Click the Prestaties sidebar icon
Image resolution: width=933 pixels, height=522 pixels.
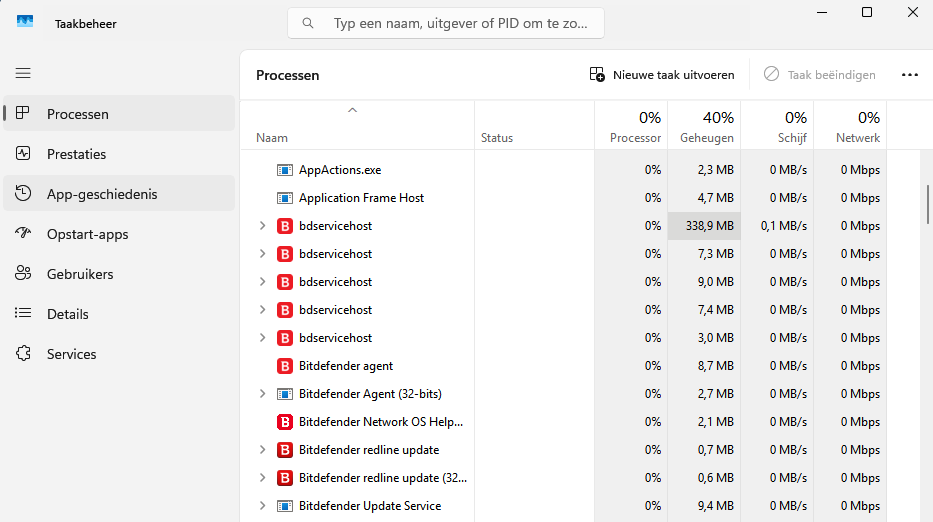23,154
